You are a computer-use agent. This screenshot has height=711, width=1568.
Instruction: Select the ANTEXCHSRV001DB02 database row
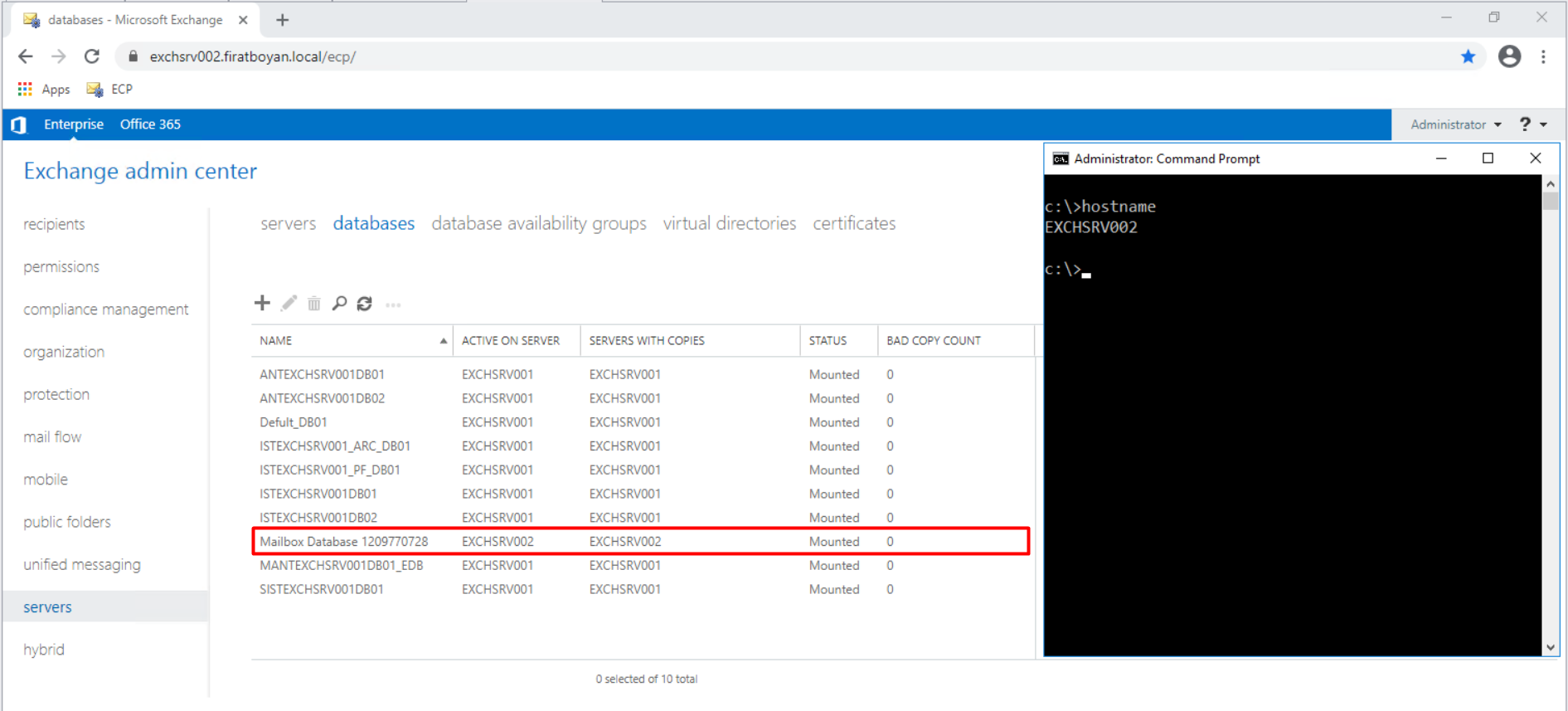pyautogui.click(x=643, y=398)
